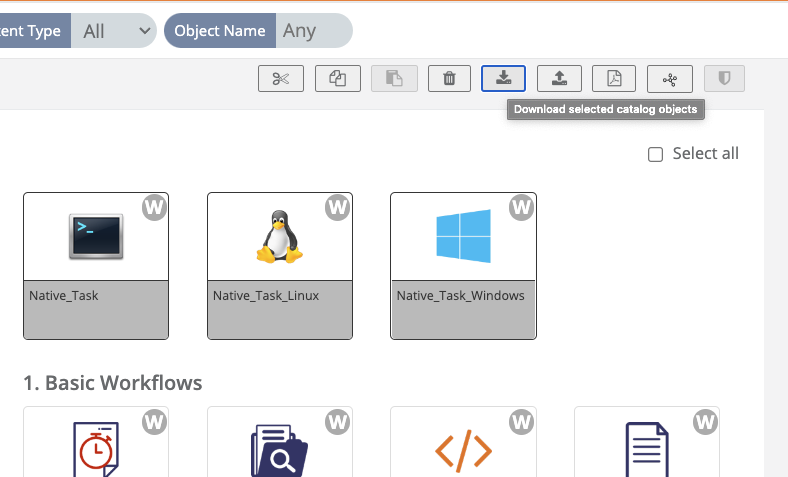Click the upload toolbar button

[559, 78]
